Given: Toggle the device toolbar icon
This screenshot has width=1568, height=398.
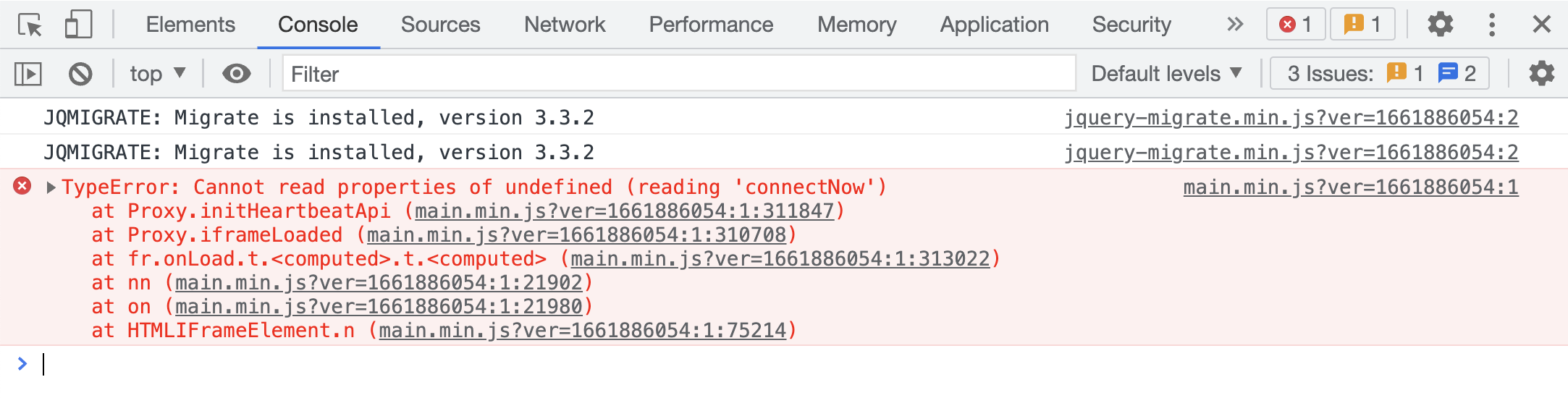Looking at the screenshot, I should (78, 25).
